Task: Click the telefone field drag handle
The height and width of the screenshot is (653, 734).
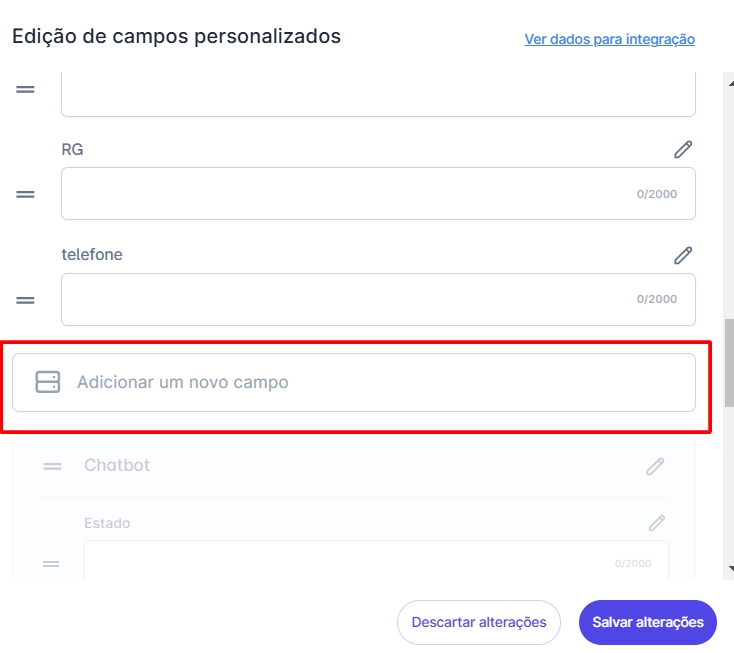Action: [x=25, y=299]
